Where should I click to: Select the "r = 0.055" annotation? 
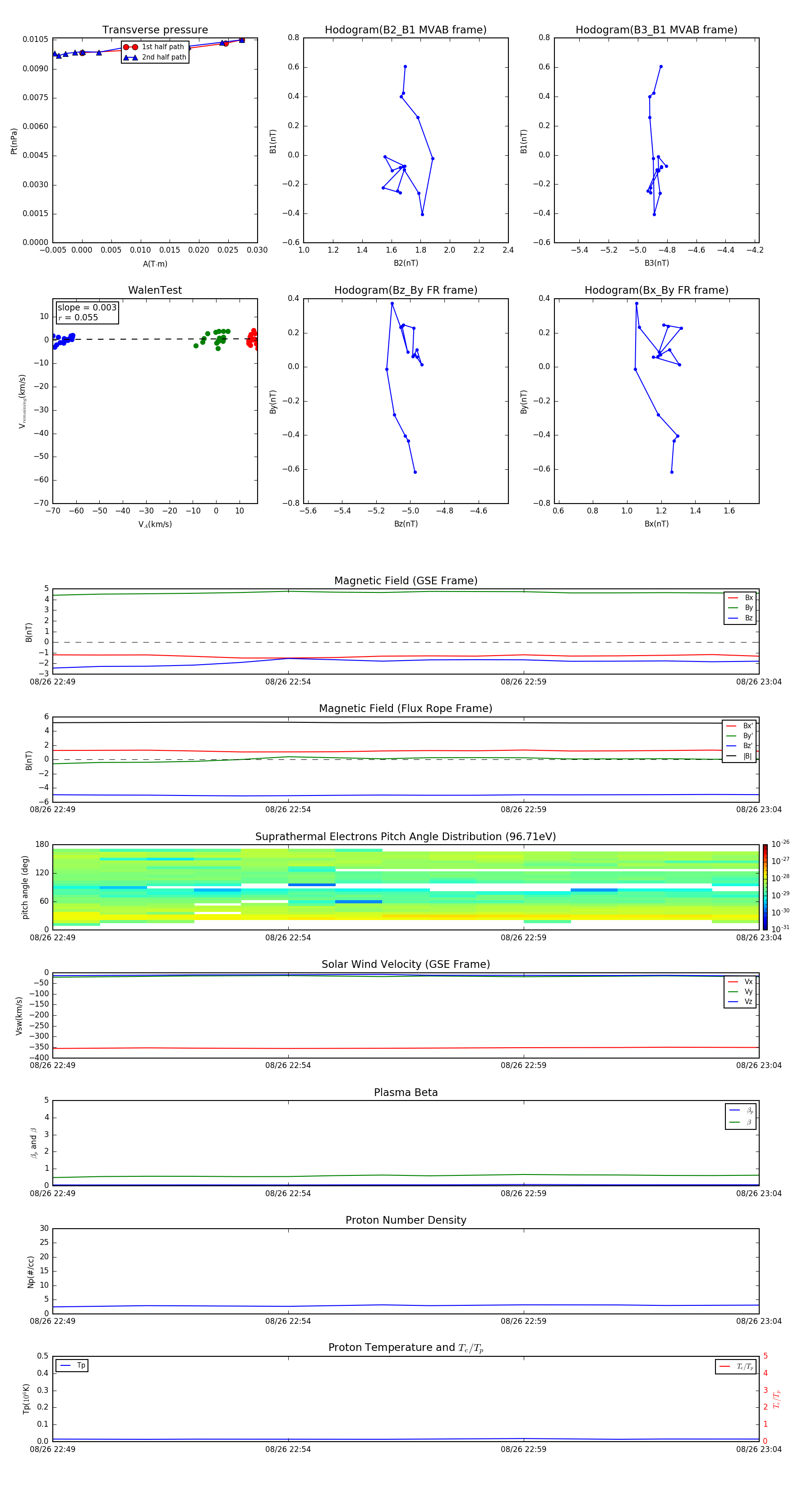(78, 317)
